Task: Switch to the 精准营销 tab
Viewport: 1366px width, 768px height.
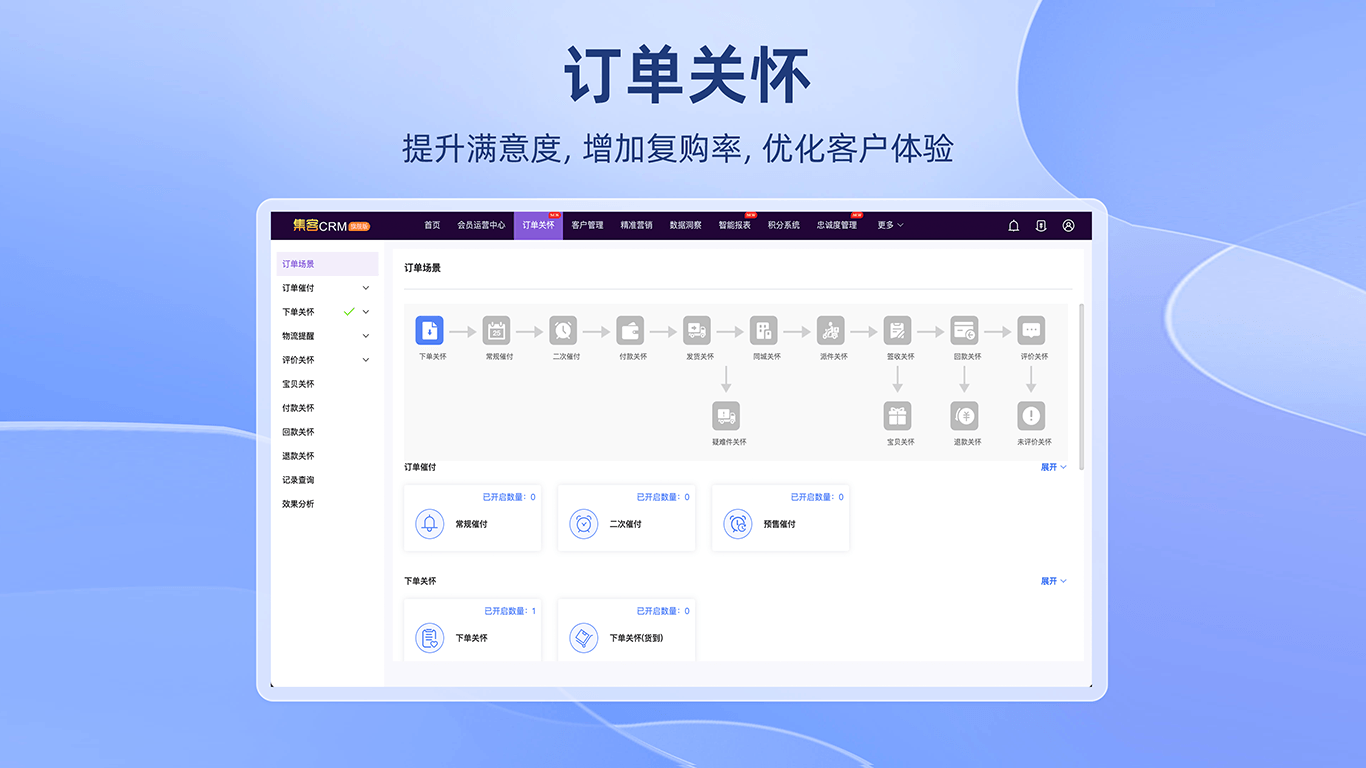Action: (x=636, y=226)
